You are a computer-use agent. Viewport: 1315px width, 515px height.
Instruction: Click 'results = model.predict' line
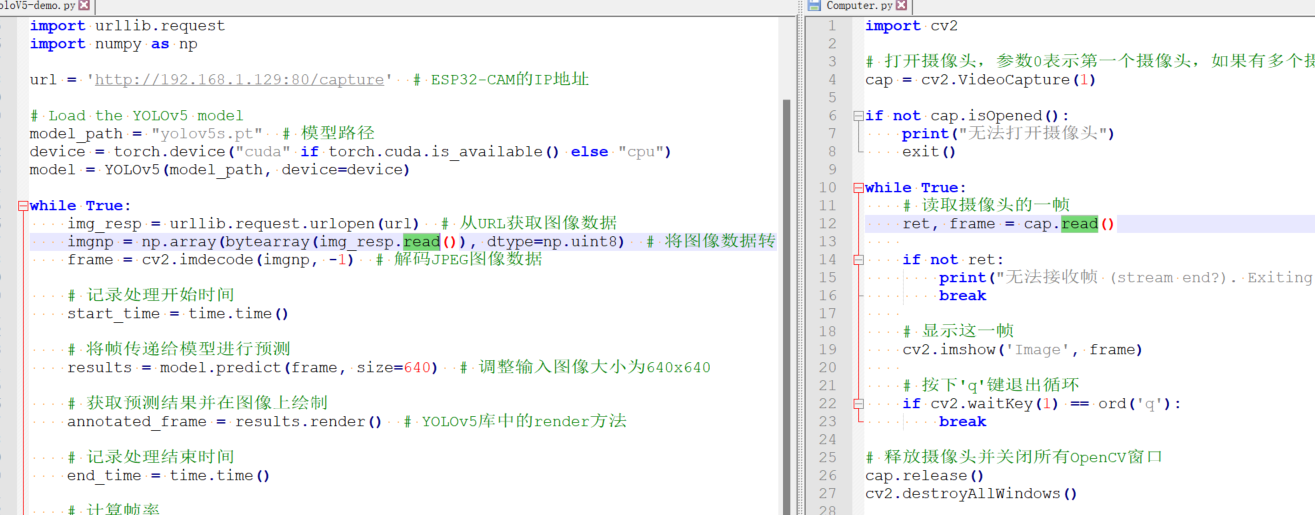click(252, 368)
